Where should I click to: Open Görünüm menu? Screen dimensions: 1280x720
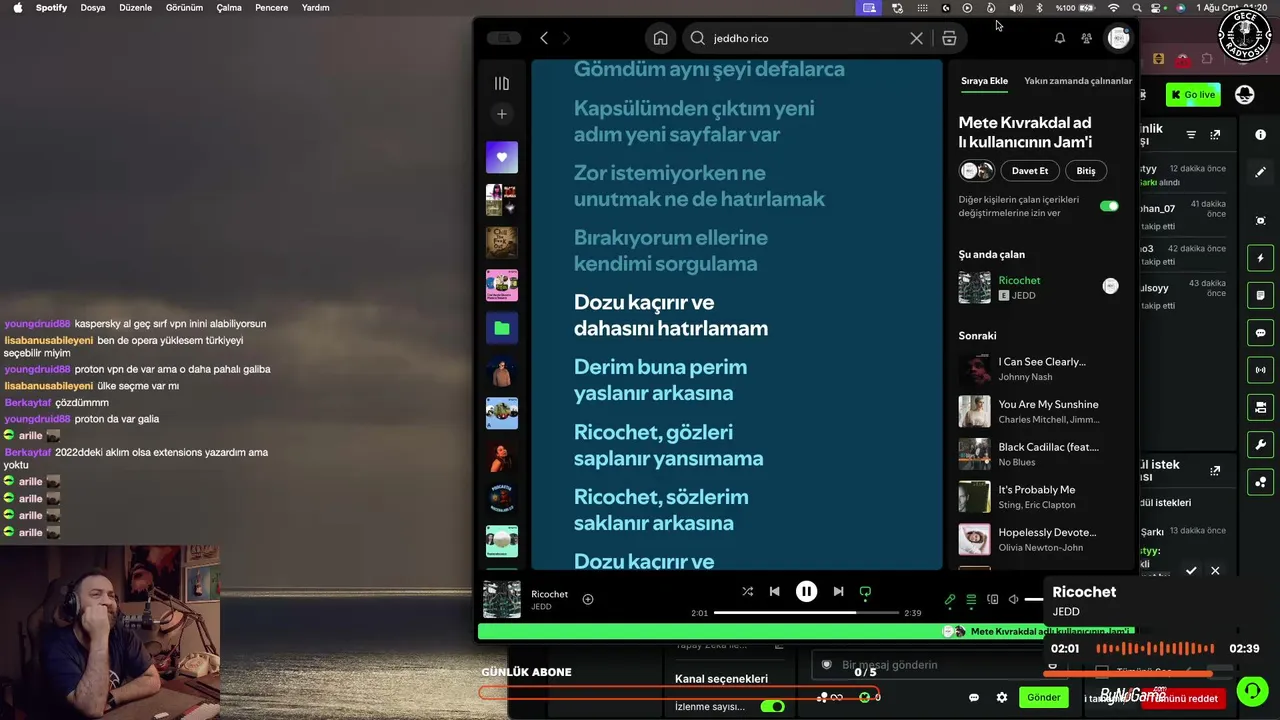tap(184, 8)
